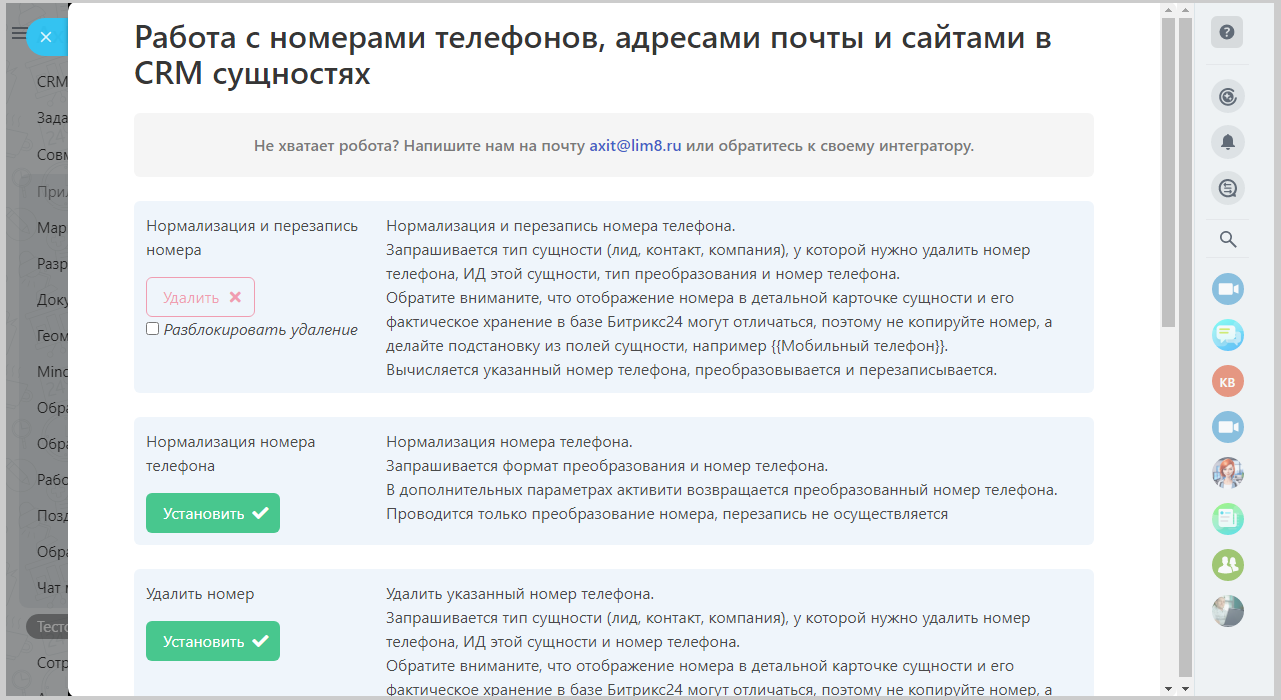
Task: Open Зада… item in left menu
Action: (x=52, y=118)
